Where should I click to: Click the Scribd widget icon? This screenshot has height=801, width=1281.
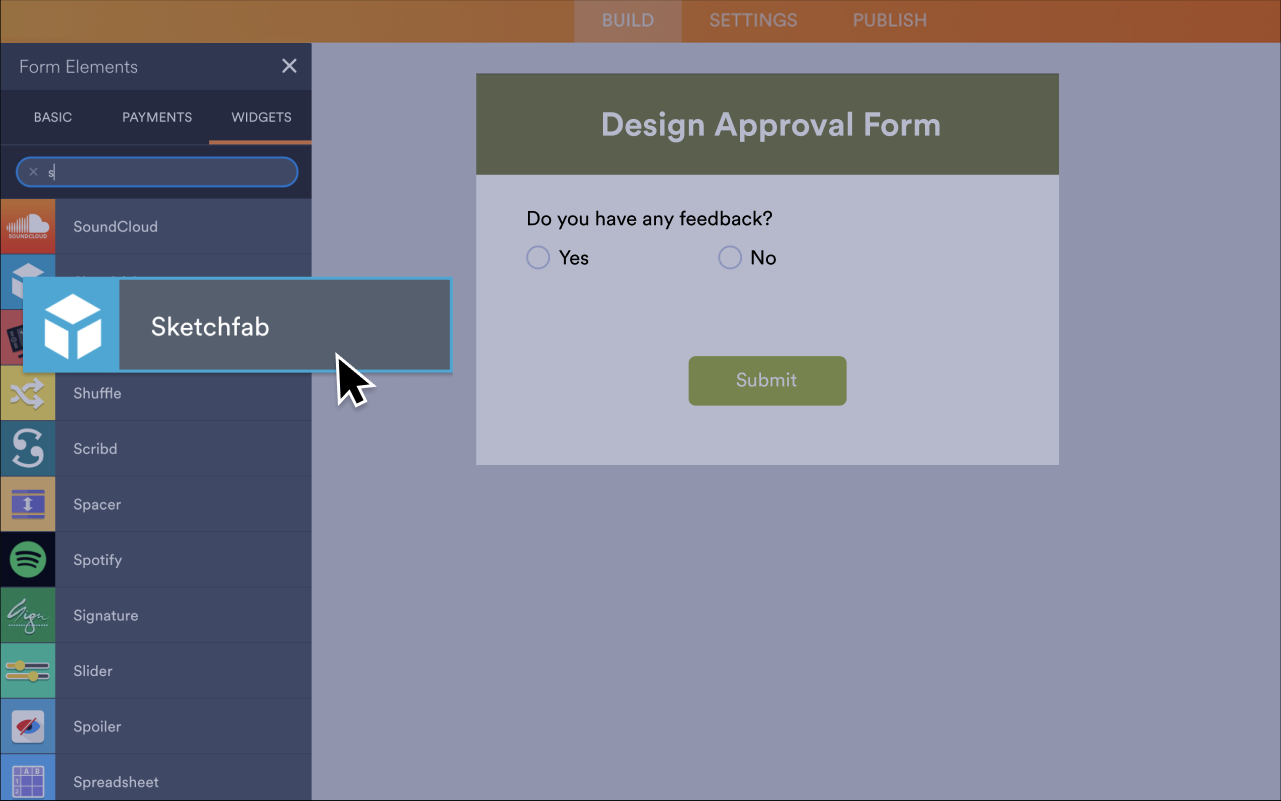pyautogui.click(x=28, y=448)
